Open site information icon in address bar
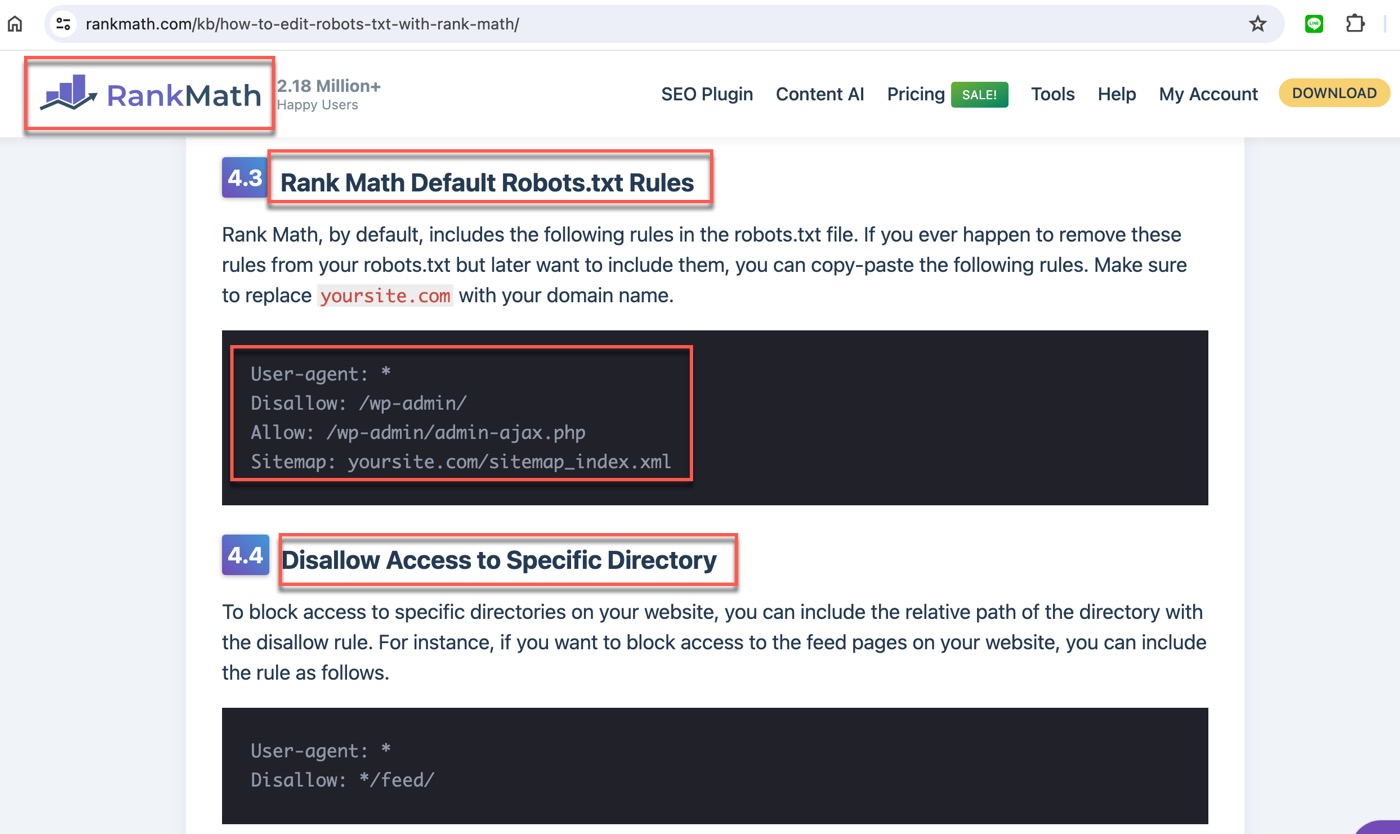This screenshot has width=1400, height=834. click(63, 24)
